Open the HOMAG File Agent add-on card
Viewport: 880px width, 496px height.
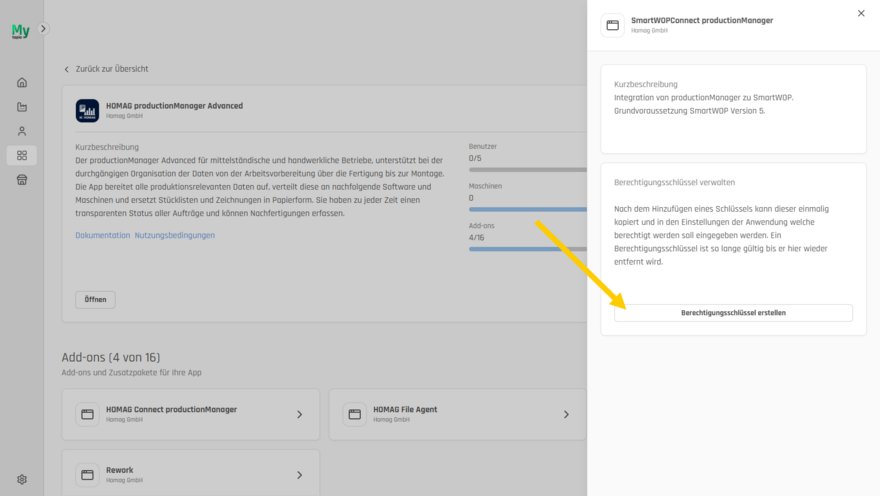[x=457, y=414]
